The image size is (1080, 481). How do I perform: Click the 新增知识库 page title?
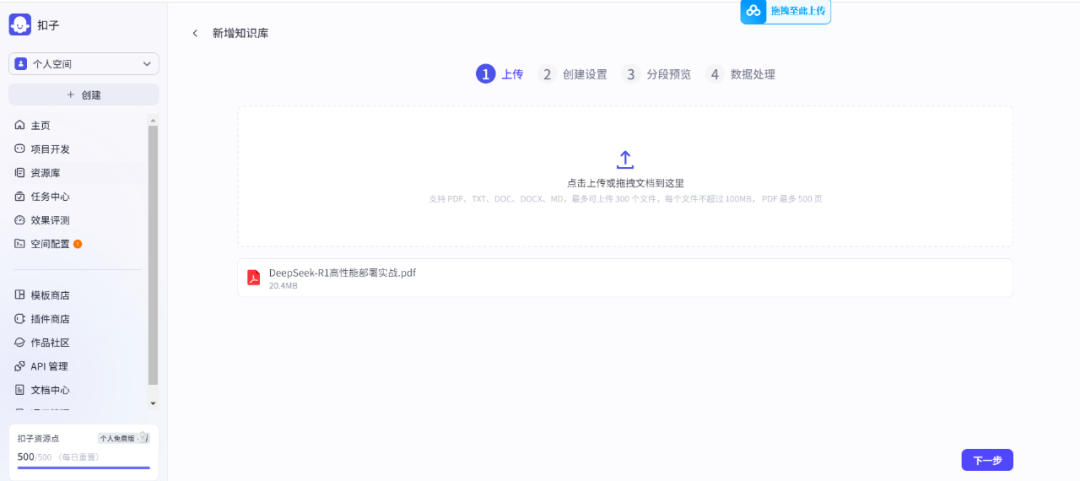click(240, 33)
